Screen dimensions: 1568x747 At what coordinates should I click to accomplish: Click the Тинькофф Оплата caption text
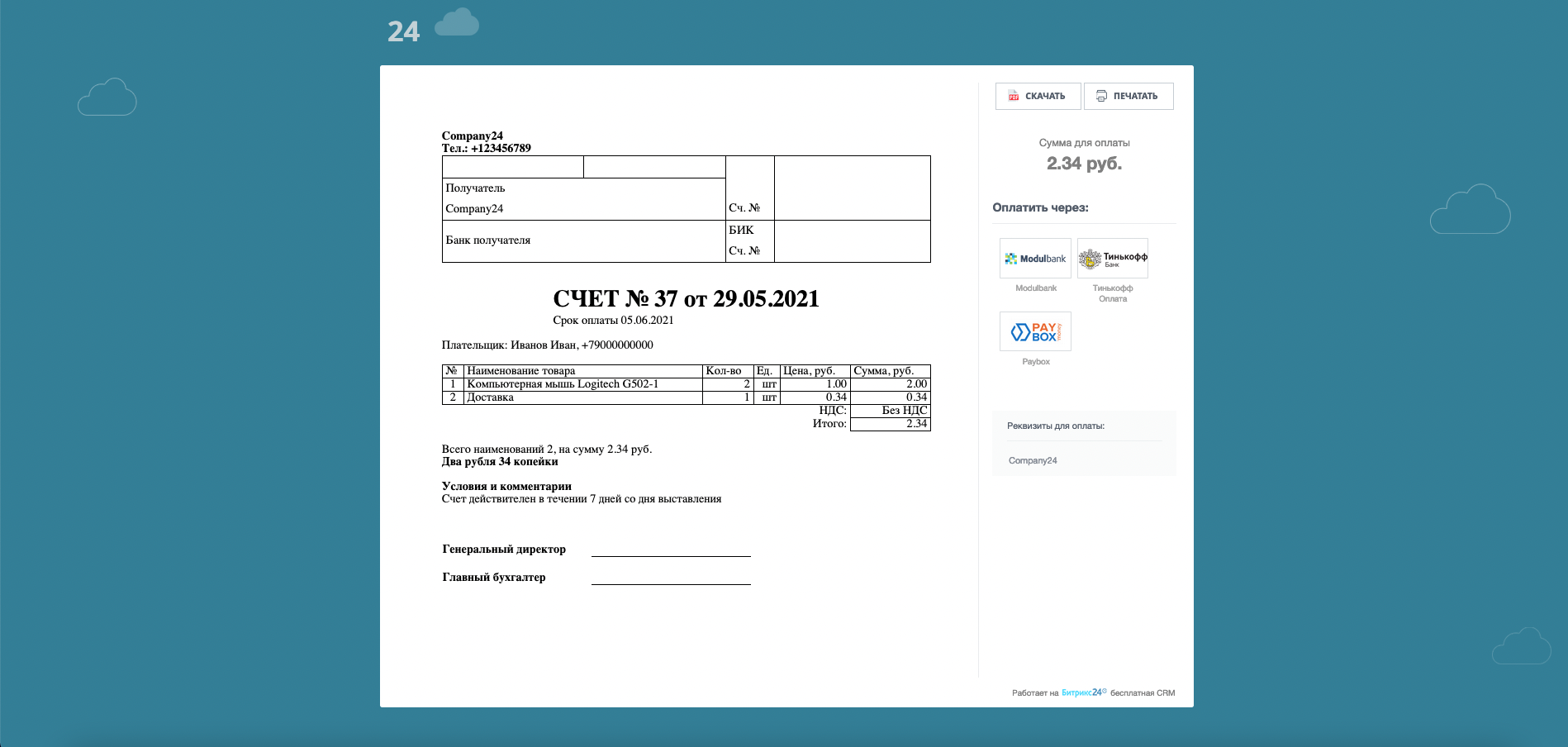click(x=1113, y=293)
